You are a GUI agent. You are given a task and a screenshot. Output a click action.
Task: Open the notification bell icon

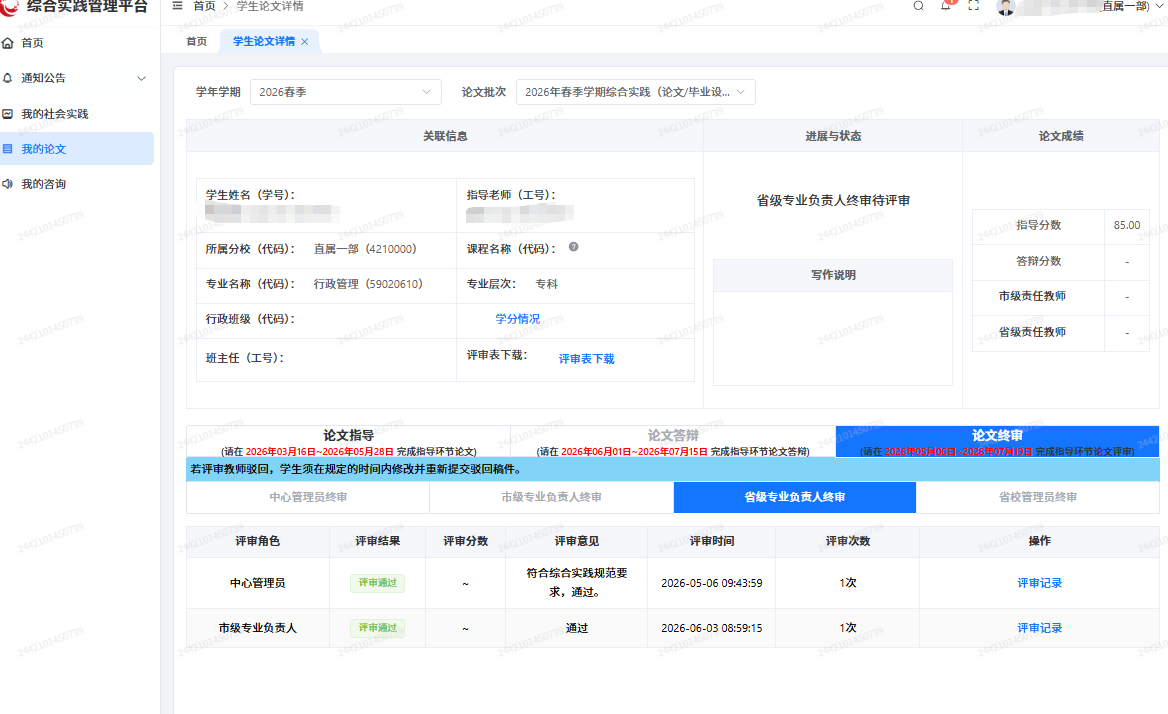coord(946,6)
